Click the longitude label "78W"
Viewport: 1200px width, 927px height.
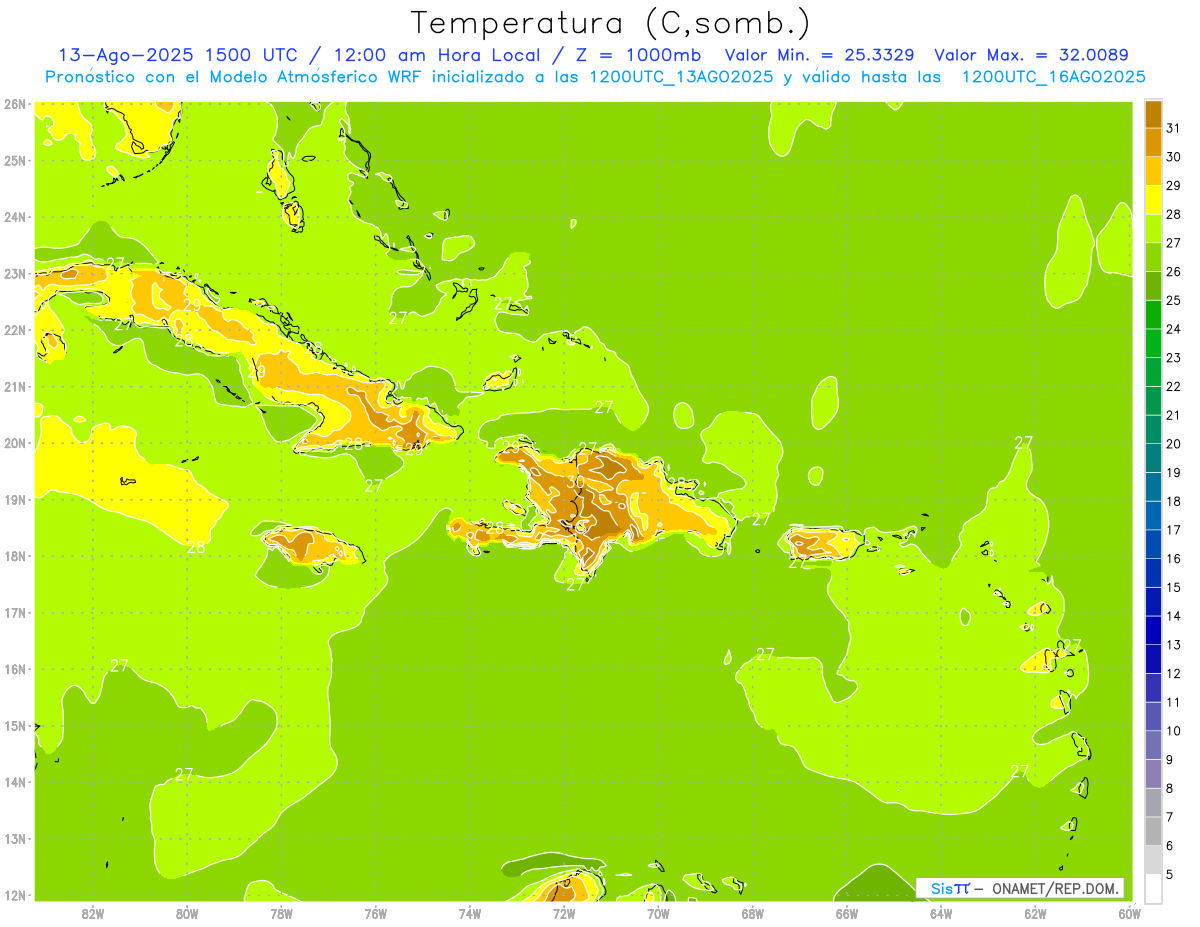[281, 914]
